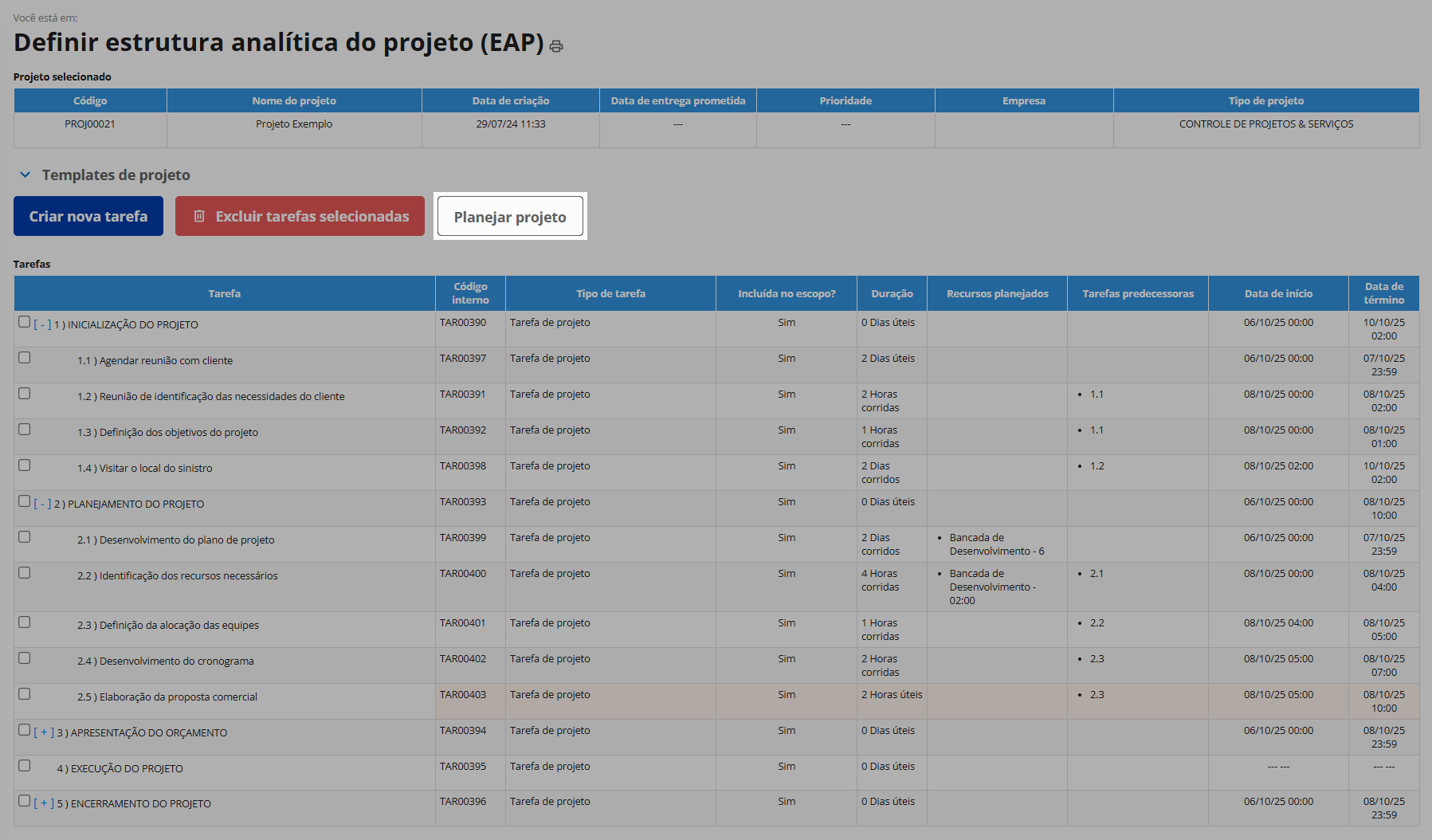Image resolution: width=1432 pixels, height=840 pixels.
Task: Expand the ENCERRAMENTO DO PROJETO task group
Action: point(44,804)
